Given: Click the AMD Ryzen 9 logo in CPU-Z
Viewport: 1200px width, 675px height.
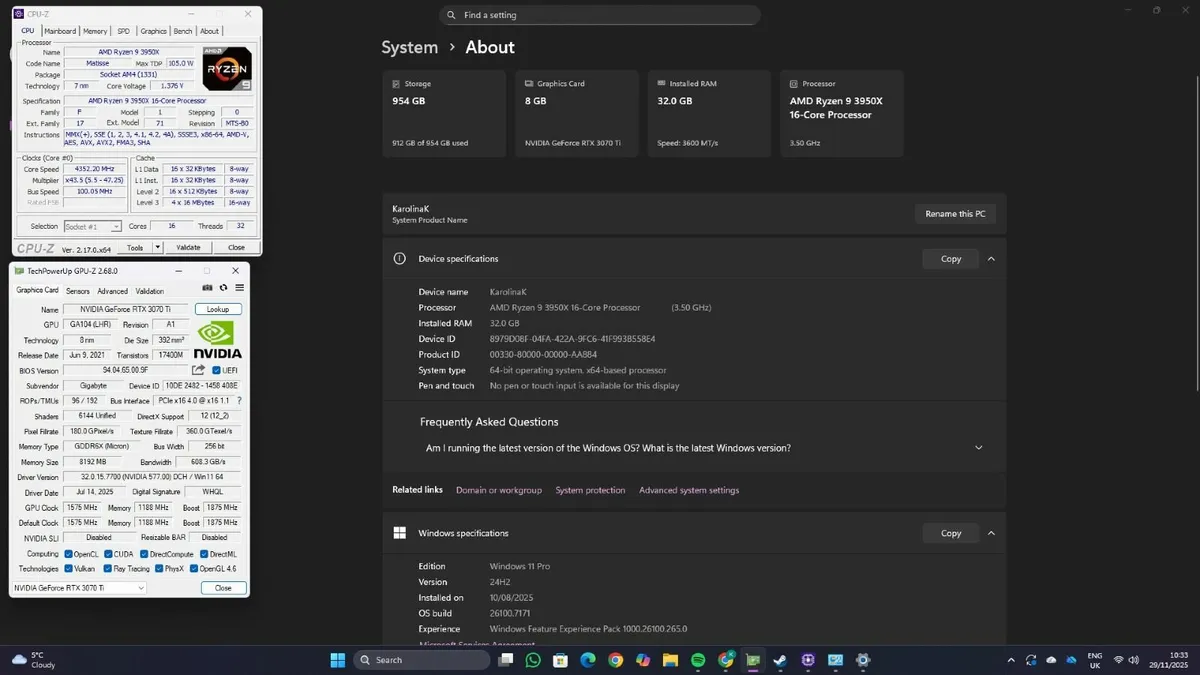Looking at the screenshot, I should (x=226, y=68).
